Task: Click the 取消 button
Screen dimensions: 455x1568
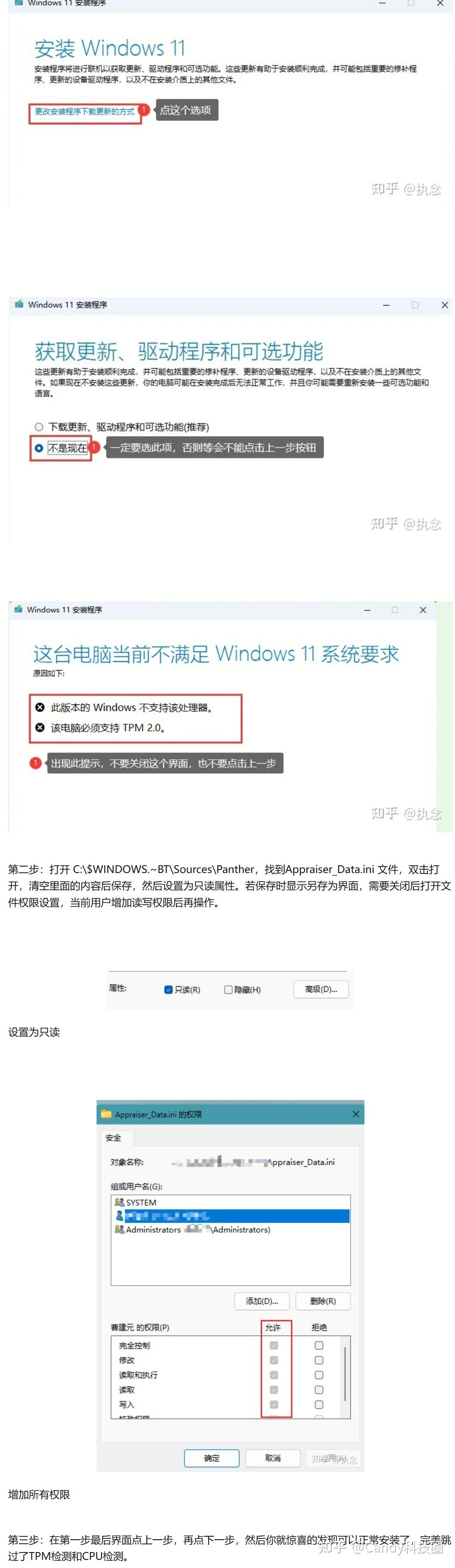Action: coord(273,1458)
